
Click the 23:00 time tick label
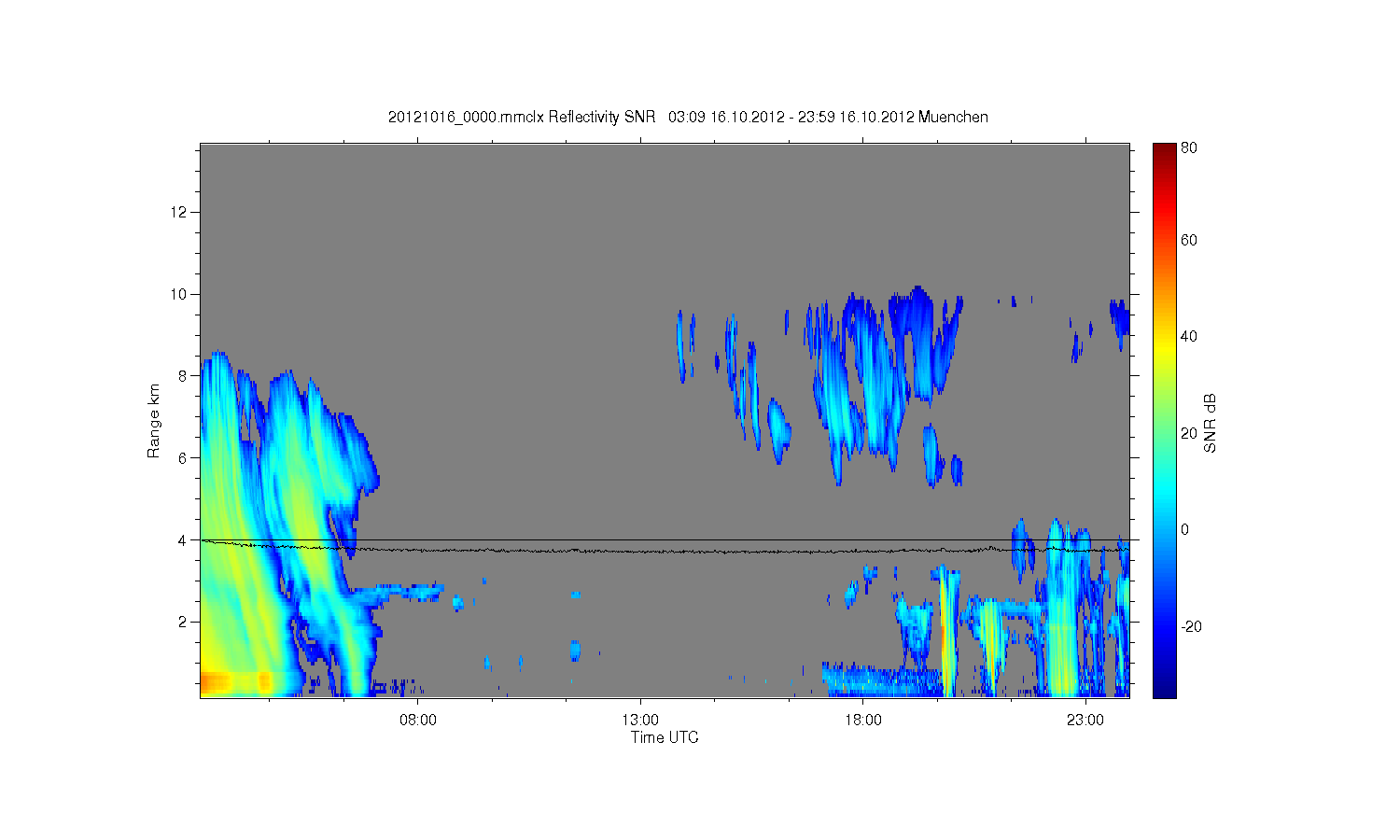1085,721
